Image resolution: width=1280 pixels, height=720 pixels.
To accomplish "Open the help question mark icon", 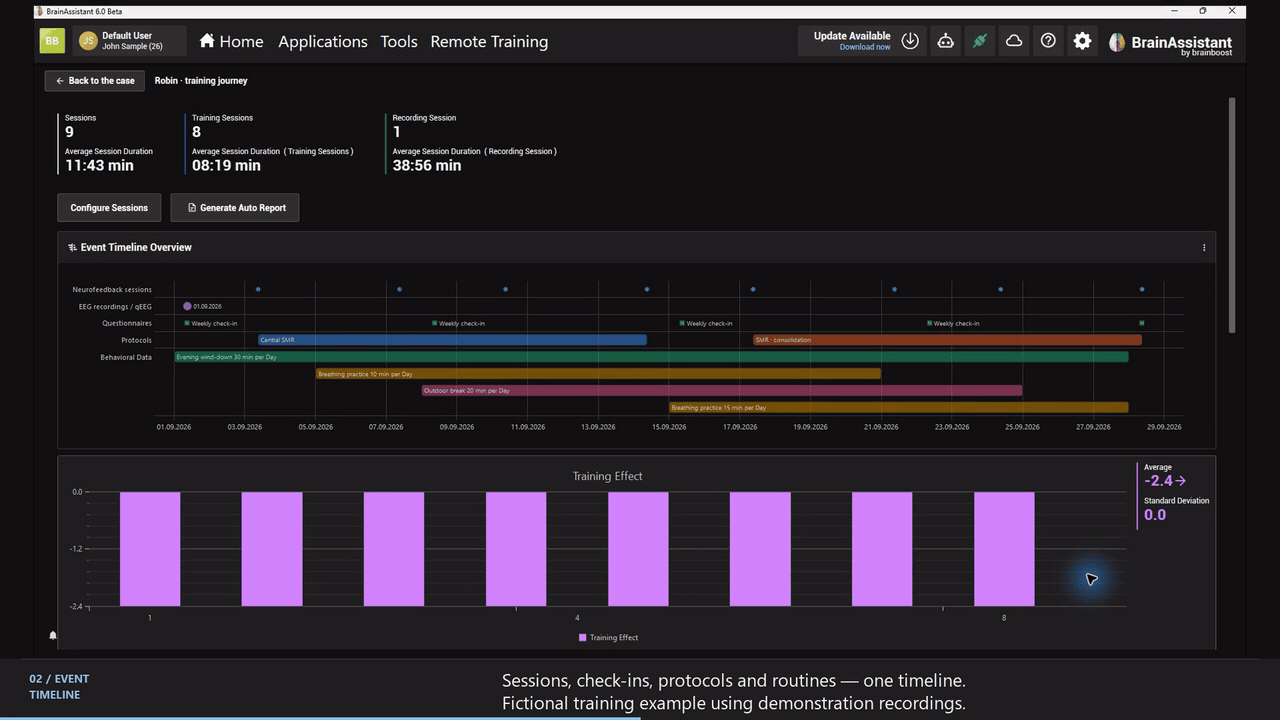I will point(1048,41).
